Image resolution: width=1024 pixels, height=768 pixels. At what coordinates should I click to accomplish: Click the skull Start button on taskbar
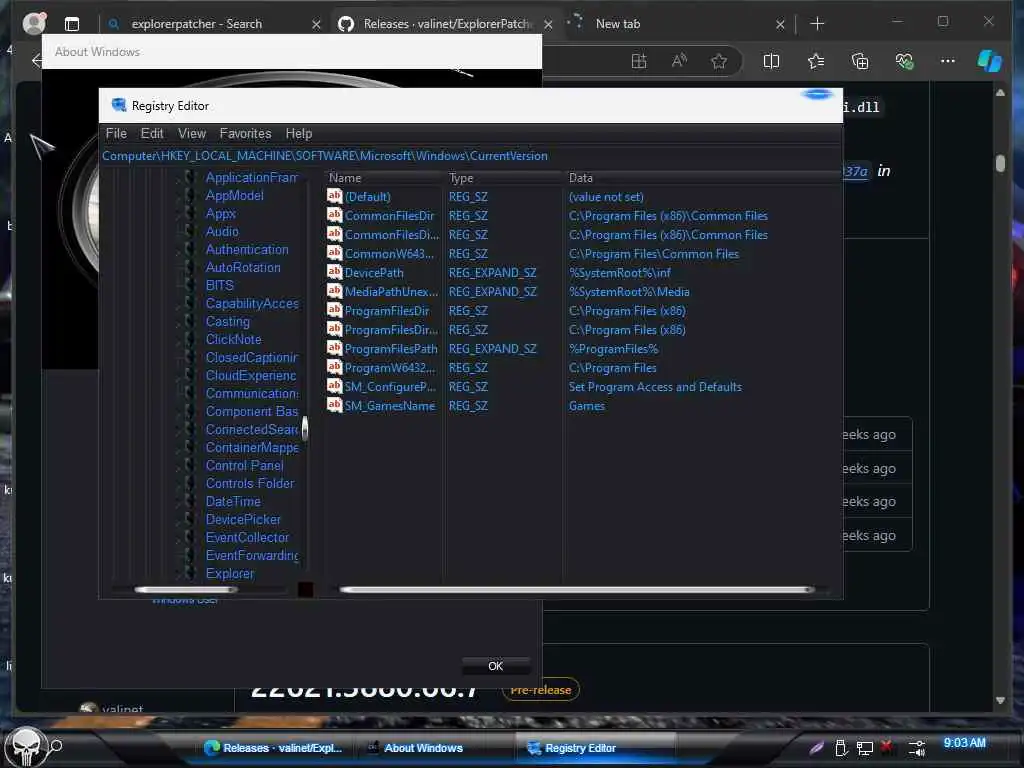26,746
